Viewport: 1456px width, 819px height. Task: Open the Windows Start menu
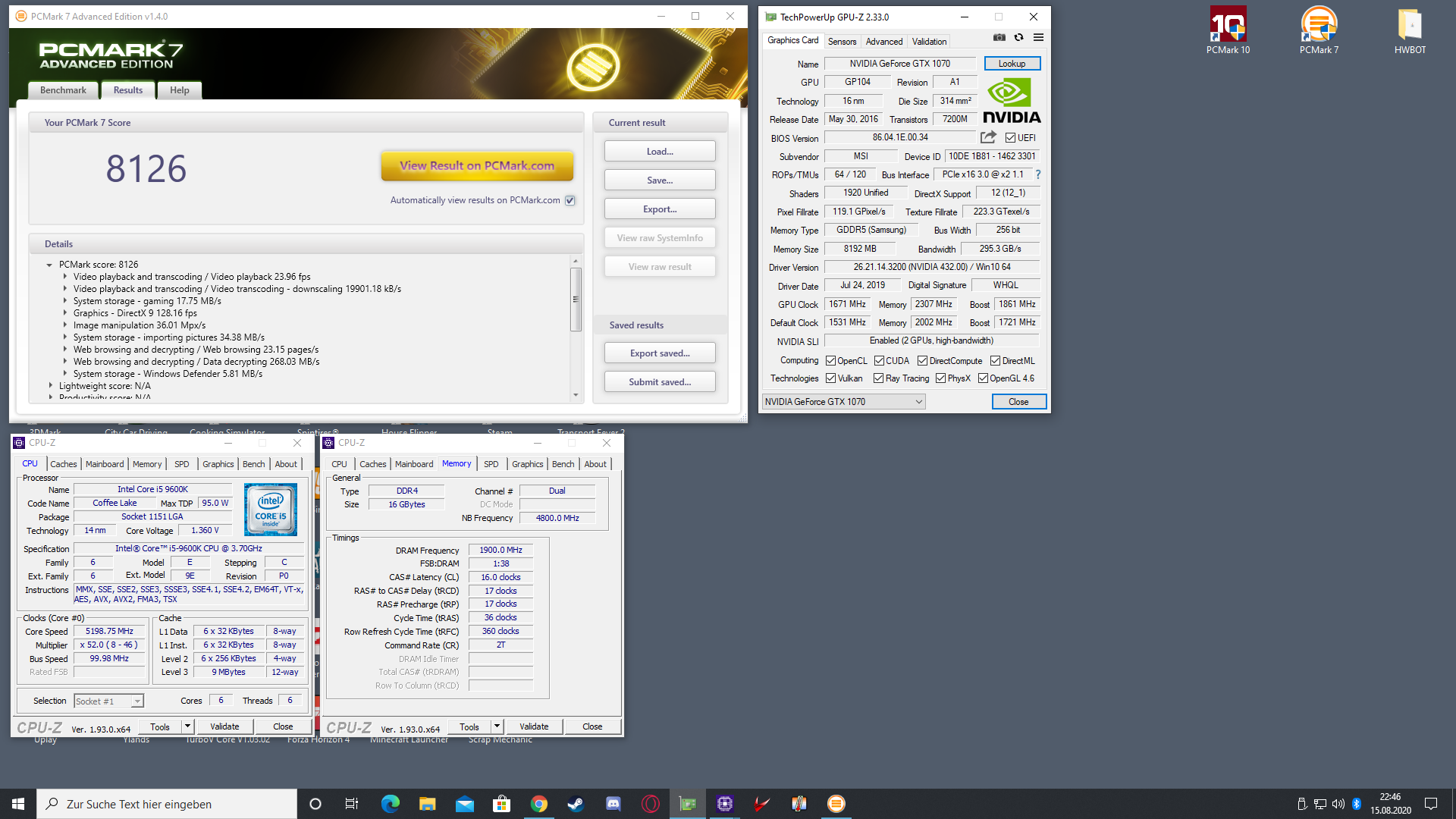coord(18,804)
